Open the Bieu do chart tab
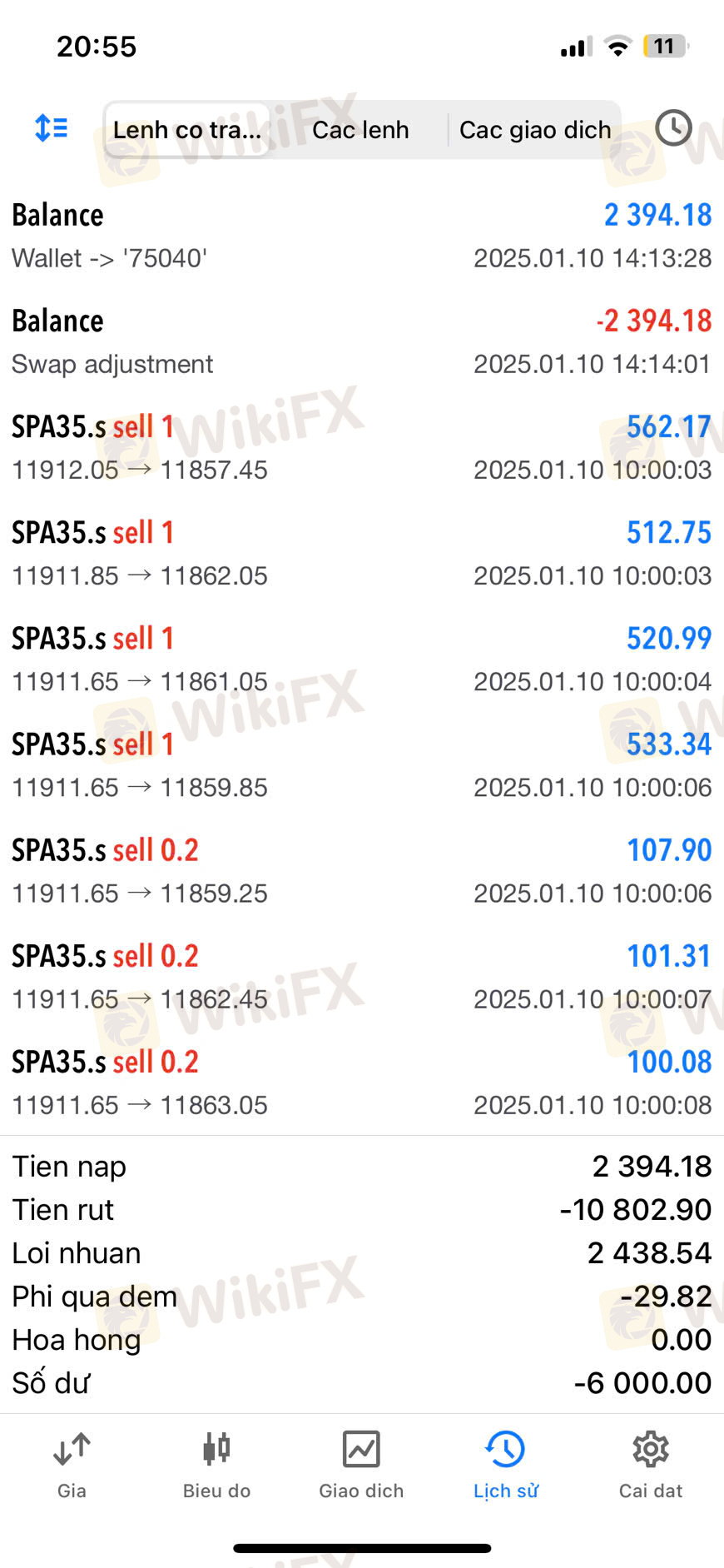This screenshot has height=1568, width=724. click(216, 1466)
